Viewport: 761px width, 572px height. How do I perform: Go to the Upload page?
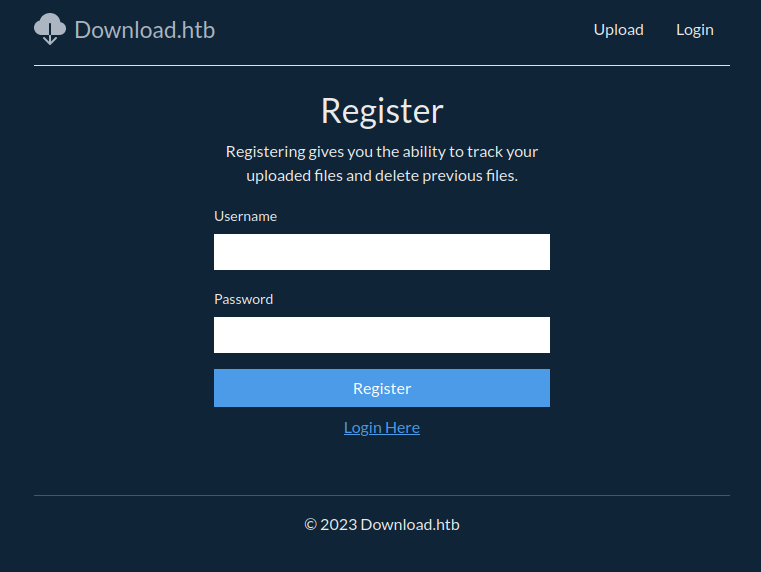[618, 30]
